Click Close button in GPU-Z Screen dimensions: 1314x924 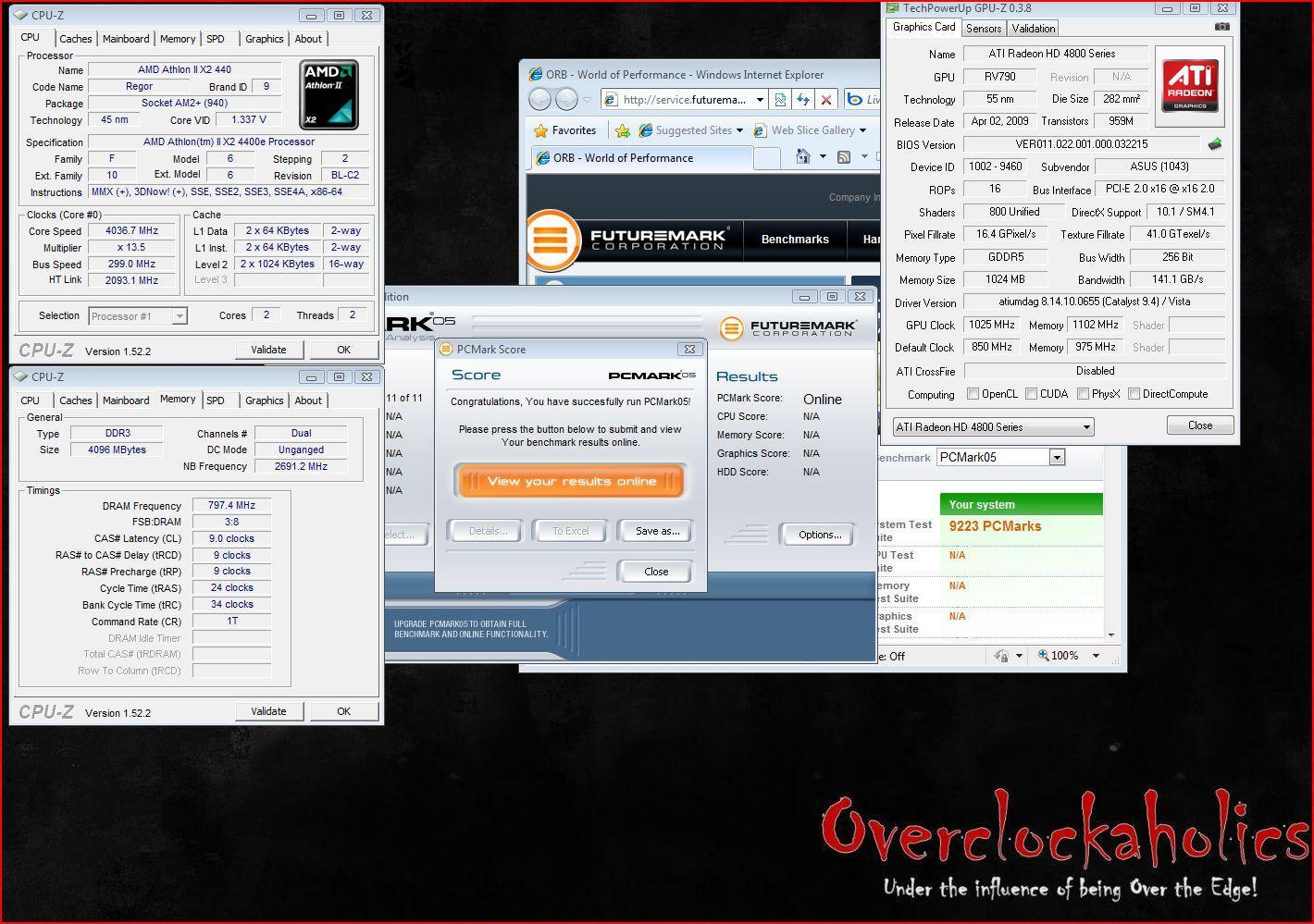point(1200,425)
